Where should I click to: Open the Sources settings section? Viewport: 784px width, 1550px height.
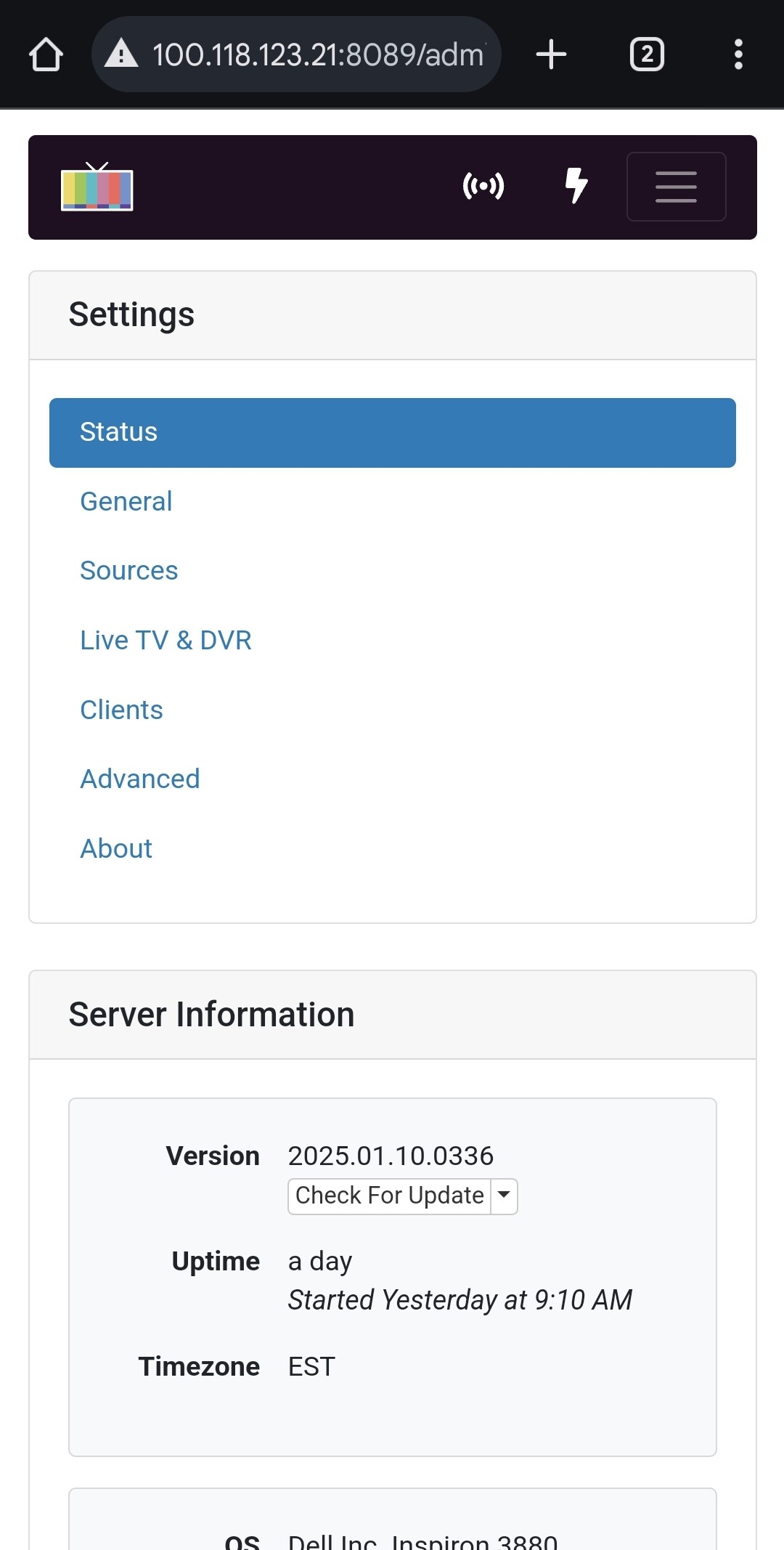point(129,571)
